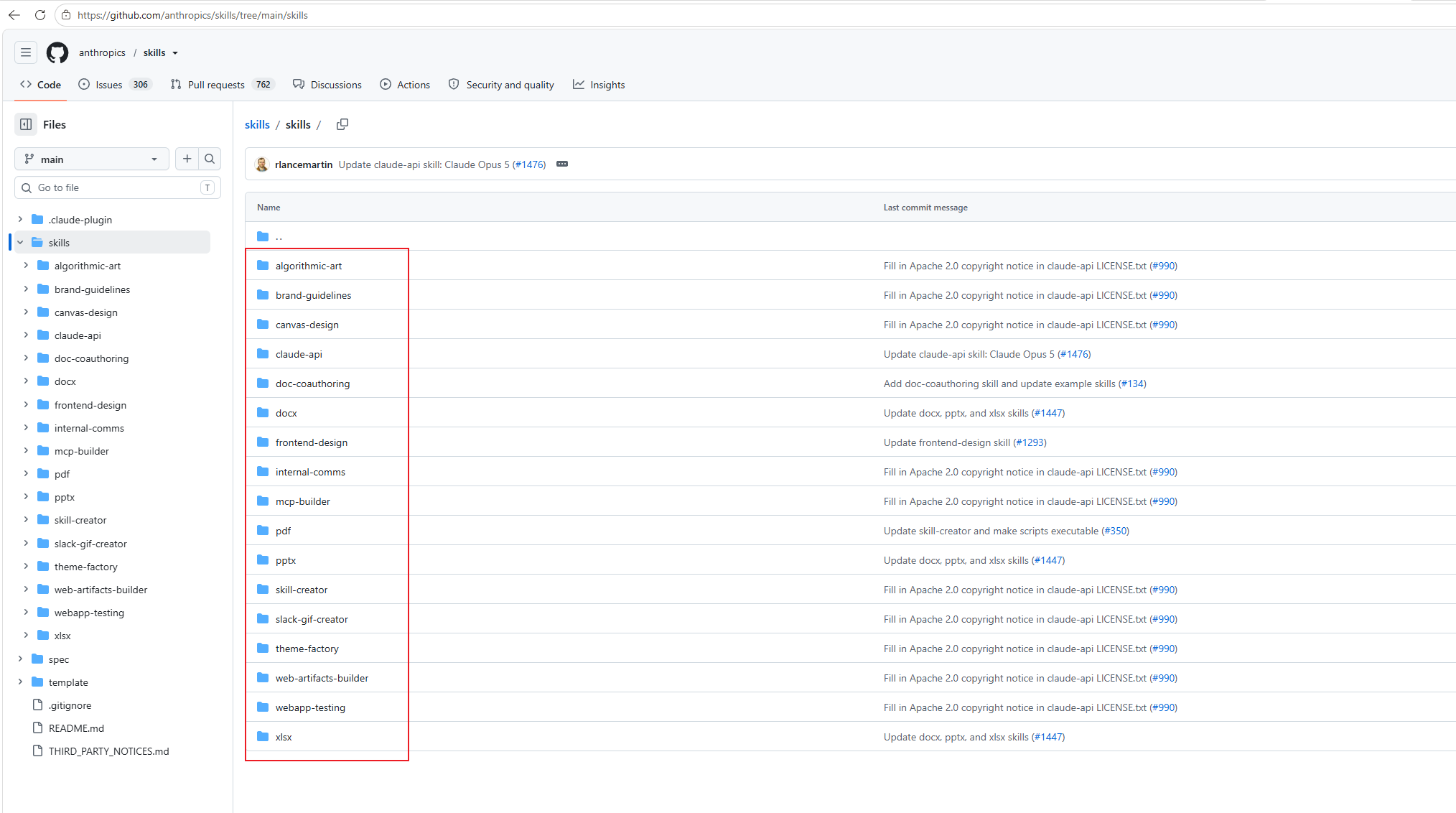Image resolution: width=1456 pixels, height=813 pixels.
Task: Go back with the browser back arrow
Action: click(x=14, y=15)
